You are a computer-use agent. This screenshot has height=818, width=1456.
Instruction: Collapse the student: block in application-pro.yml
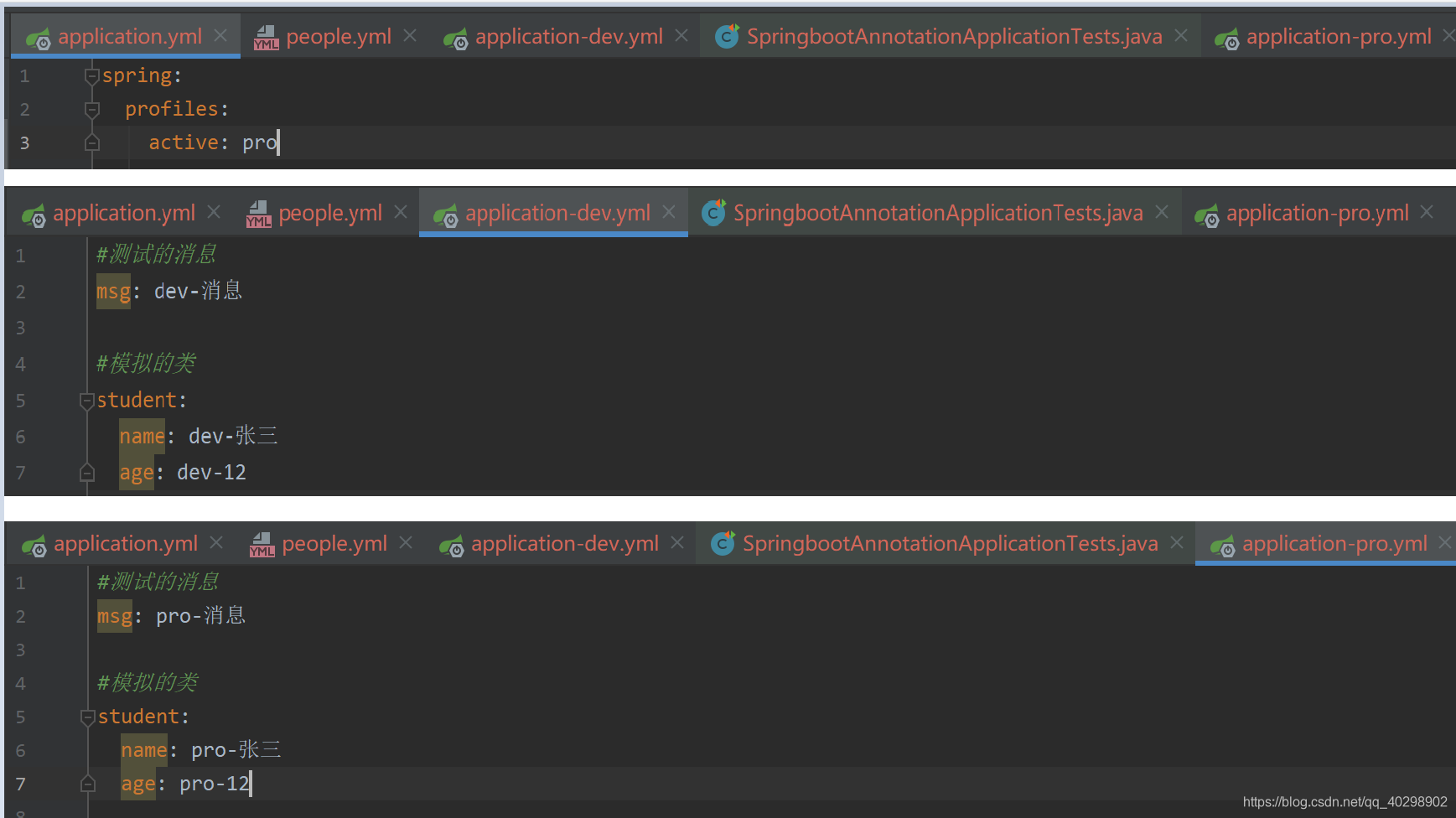[87, 717]
